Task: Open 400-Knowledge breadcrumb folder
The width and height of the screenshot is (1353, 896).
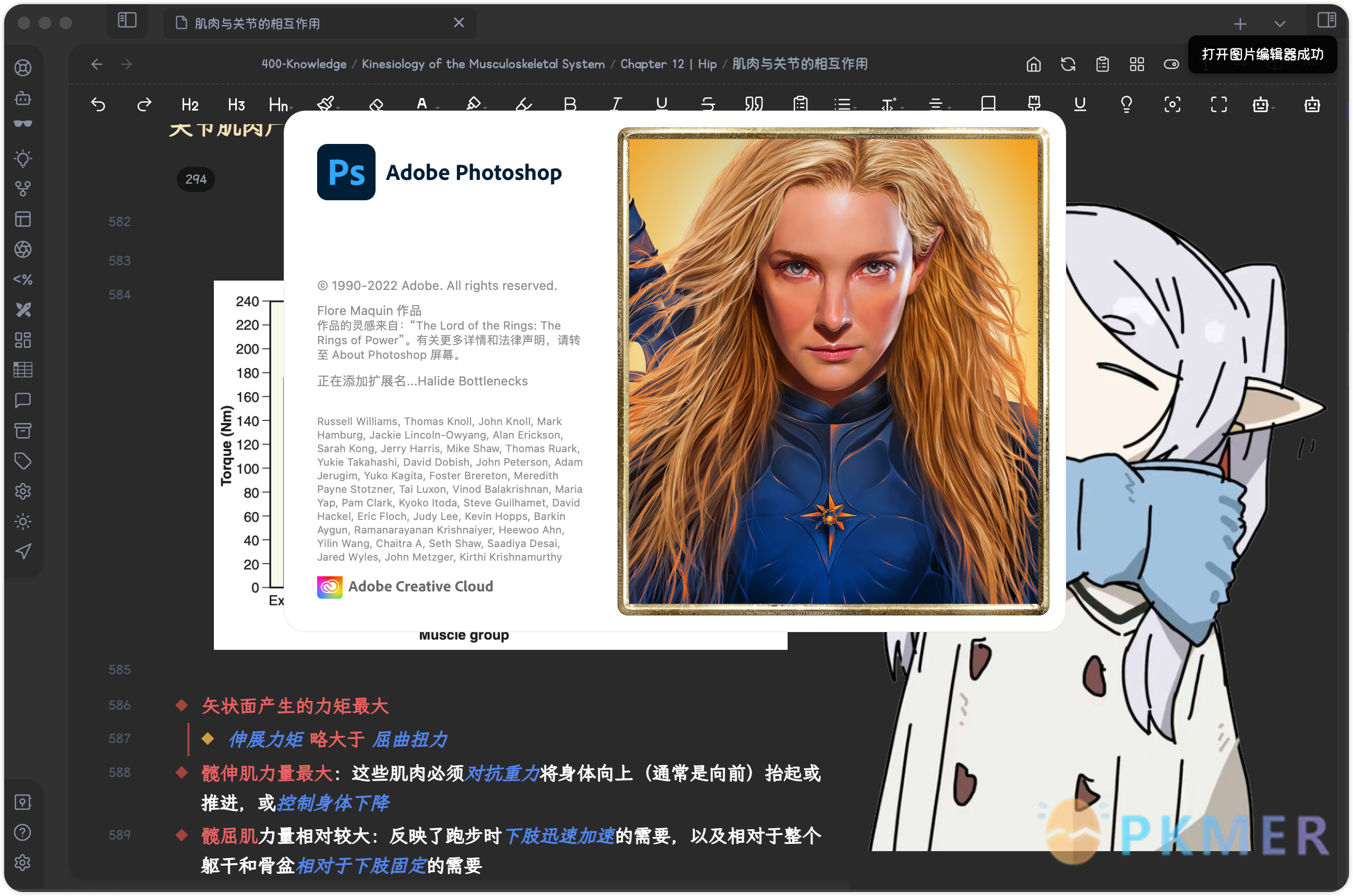Action: click(304, 64)
